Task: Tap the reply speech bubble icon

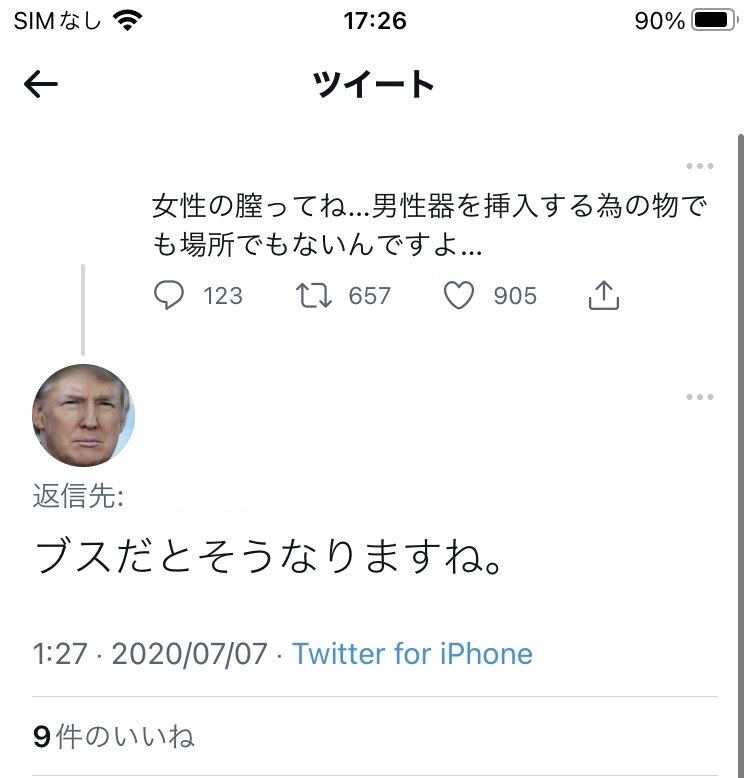Action: point(170,295)
